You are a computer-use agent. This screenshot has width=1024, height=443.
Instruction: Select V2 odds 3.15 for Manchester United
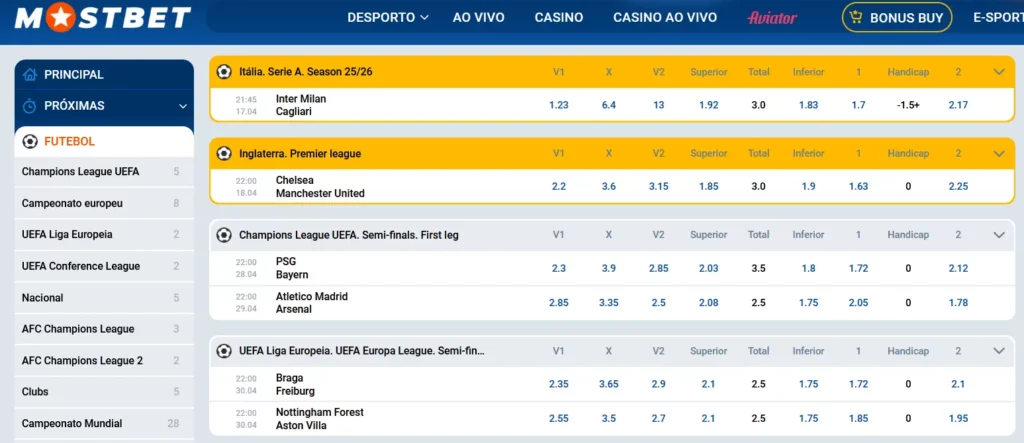click(658, 187)
